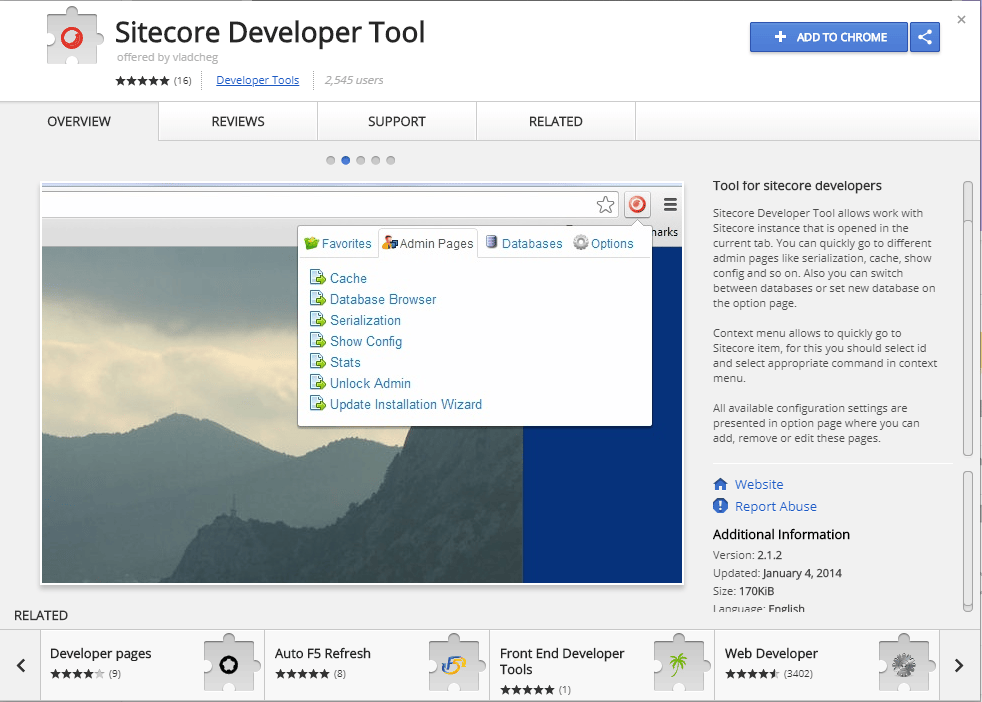The height and width of the screenshot is (702, 982).
Task: Click the Unlock Admin link
Action: point(370,383)
